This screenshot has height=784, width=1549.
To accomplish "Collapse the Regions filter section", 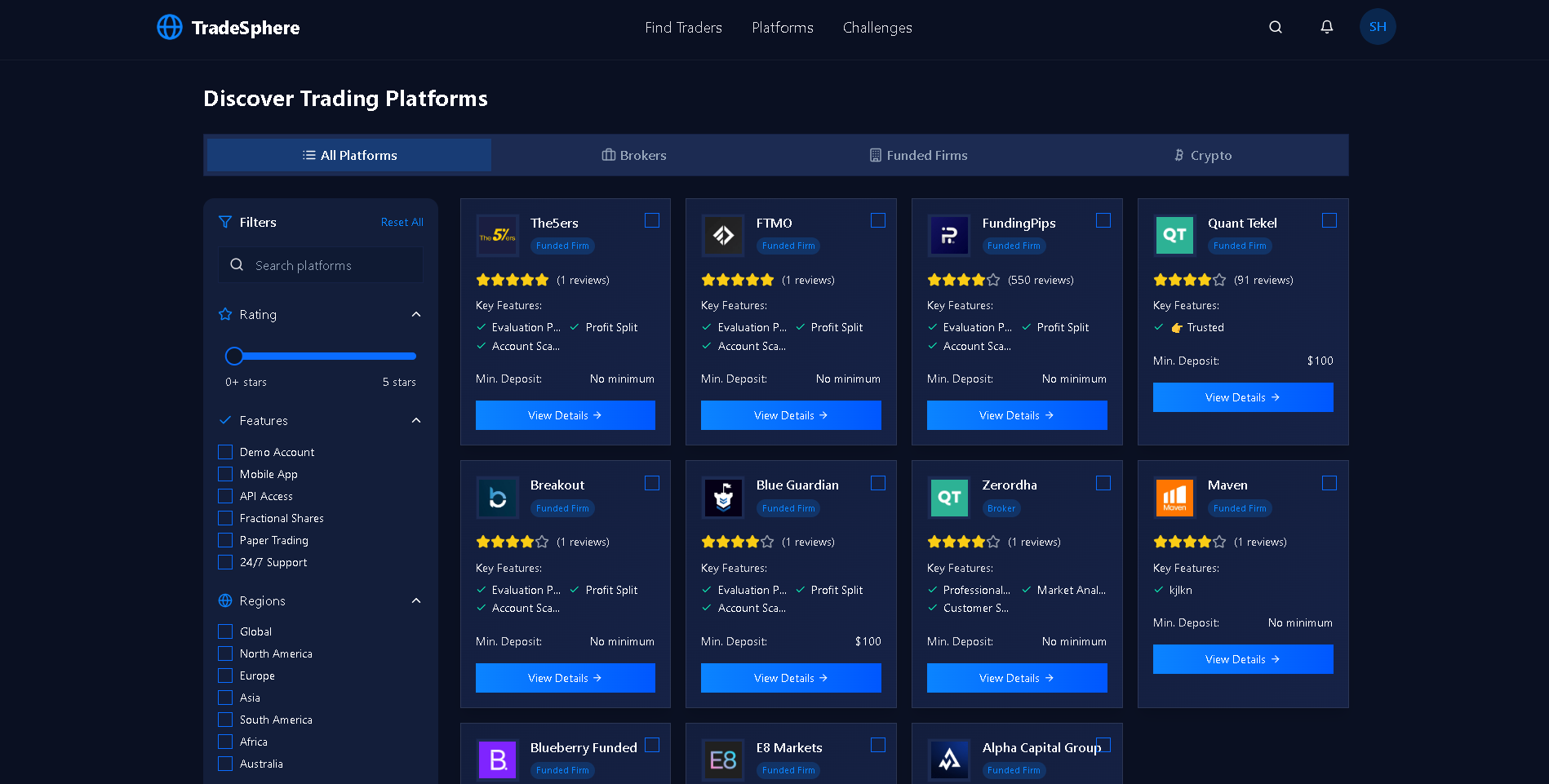I will pos(416,600).
